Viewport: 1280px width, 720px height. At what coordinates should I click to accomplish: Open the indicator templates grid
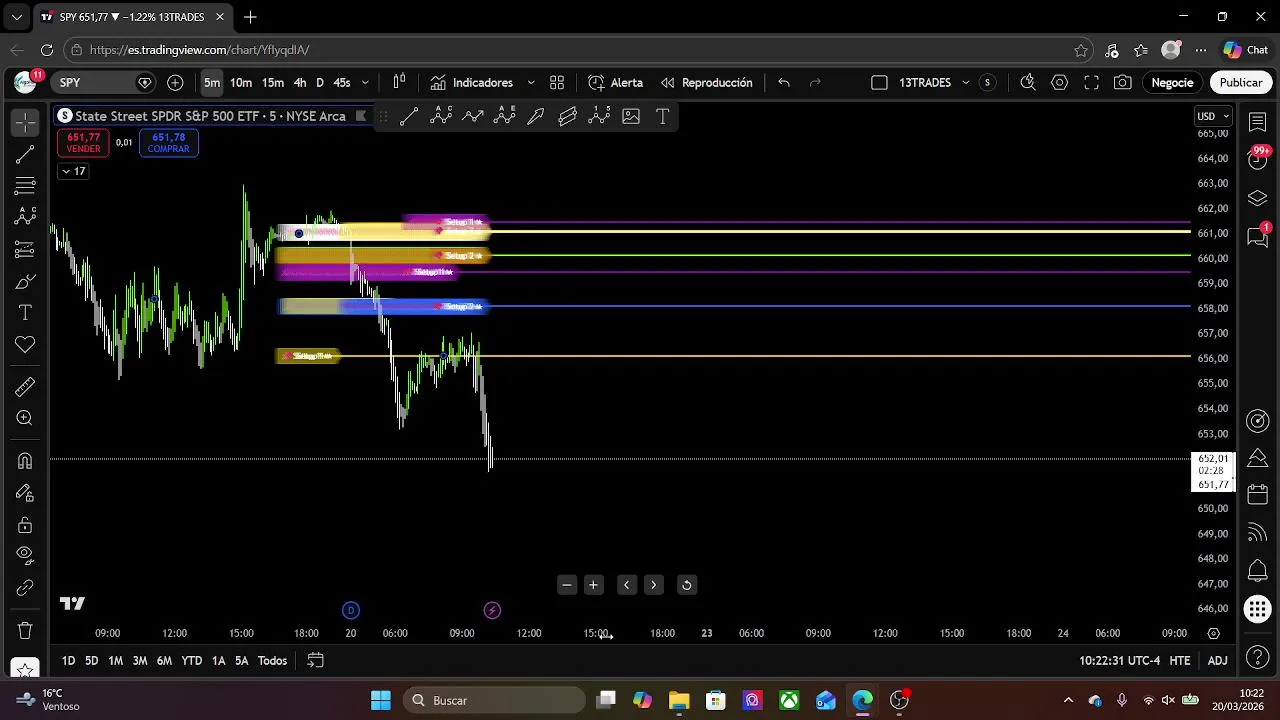557,83
